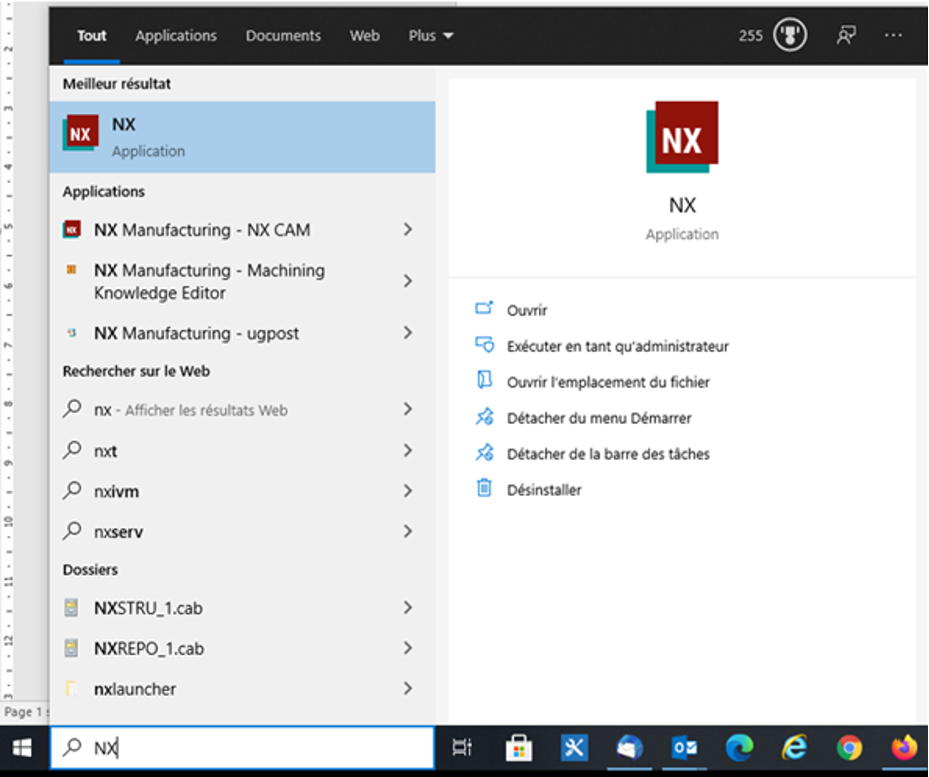The width and height of the screenshot is (929, 777).
Task: Switch to the Applications tab
Action: click(x=176, y=36)
